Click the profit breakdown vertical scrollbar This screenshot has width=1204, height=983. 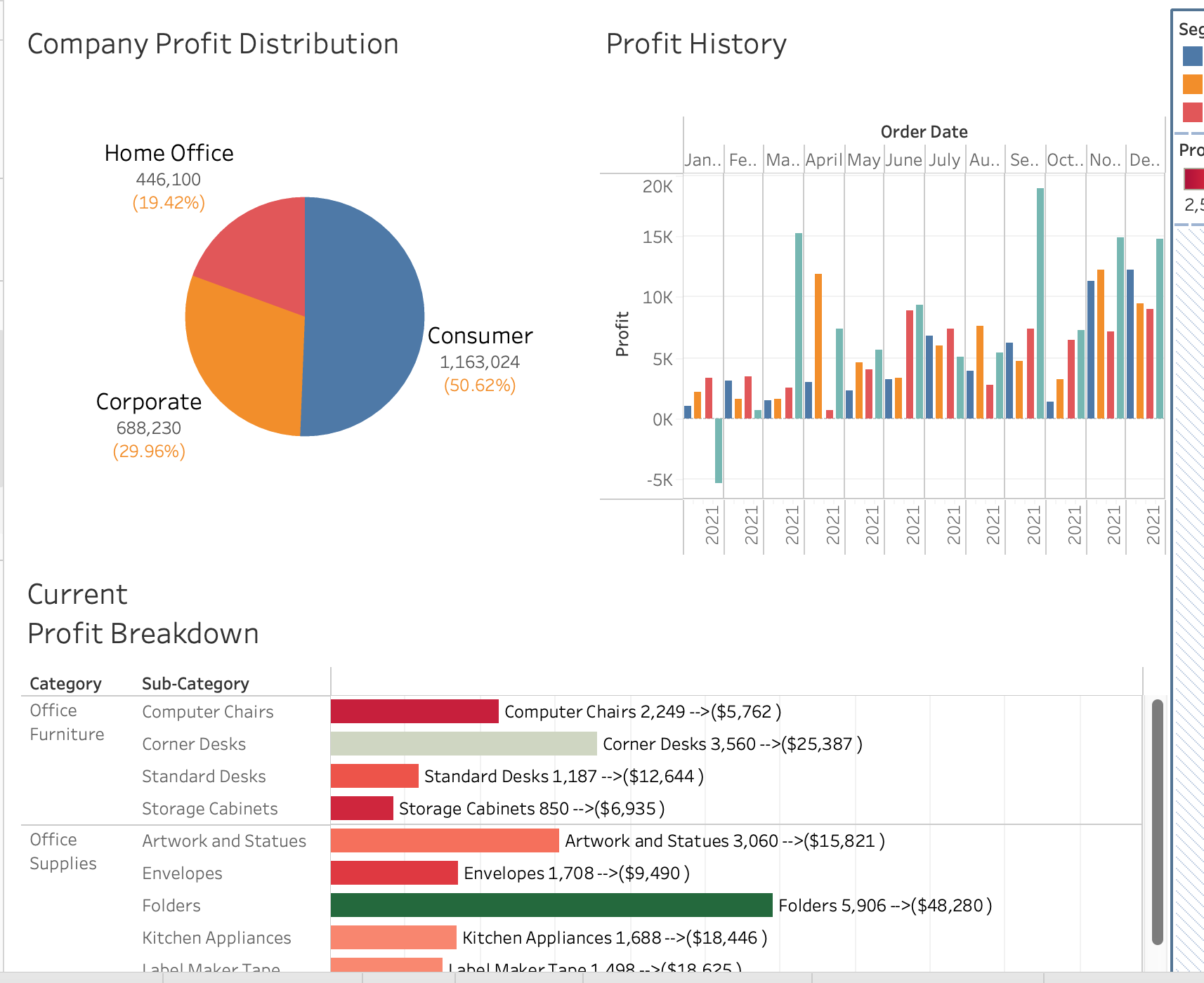(1158, 822)
